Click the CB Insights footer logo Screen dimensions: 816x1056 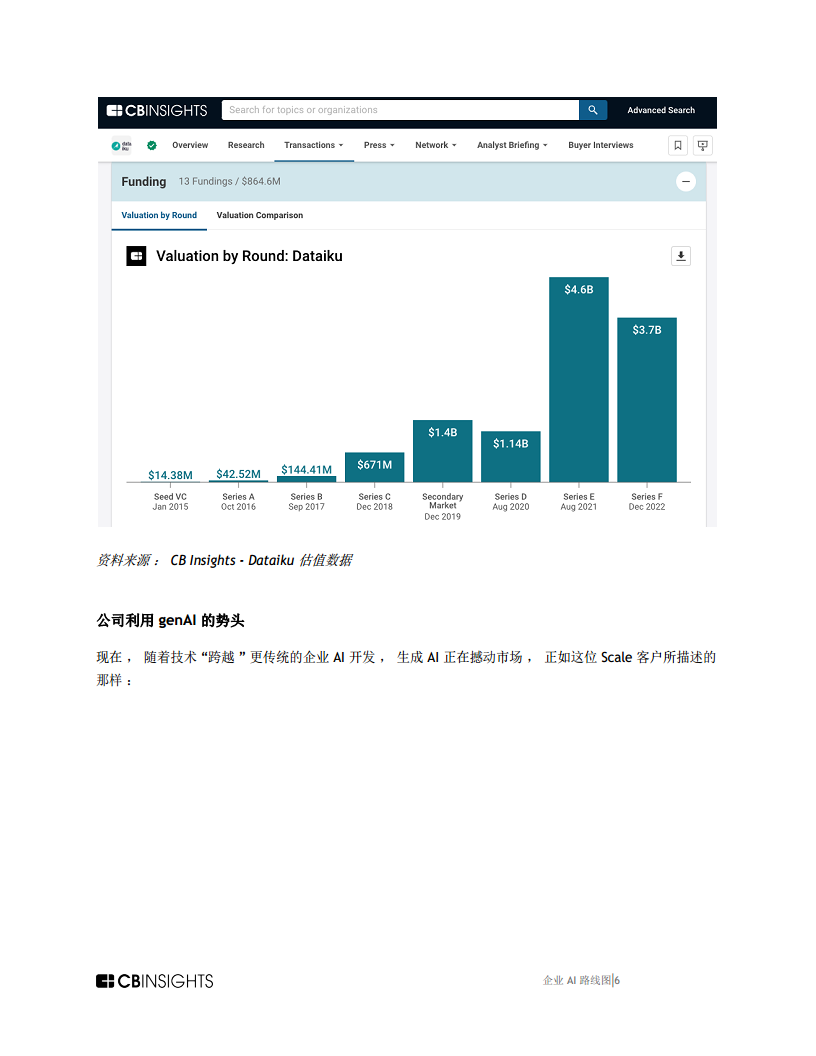[x=155, y=981]
